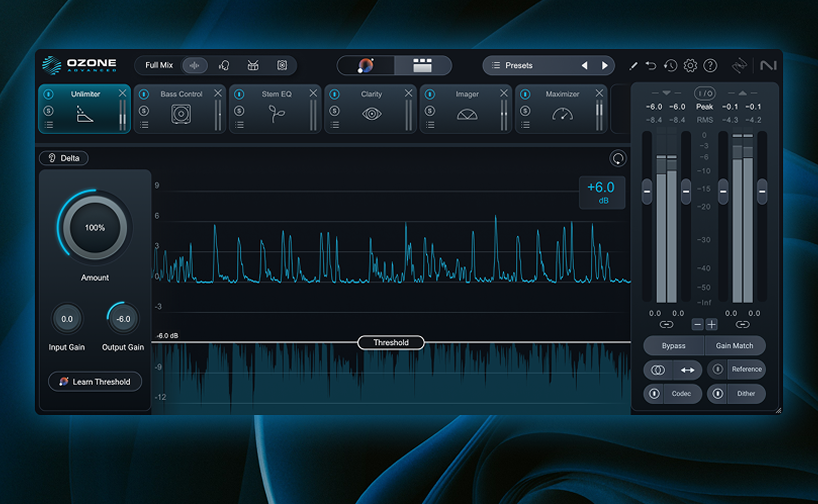Image resolution: width=818 pixels, height=504 pixels.
Task: Go to the next preset
Action: coord(605,65)
